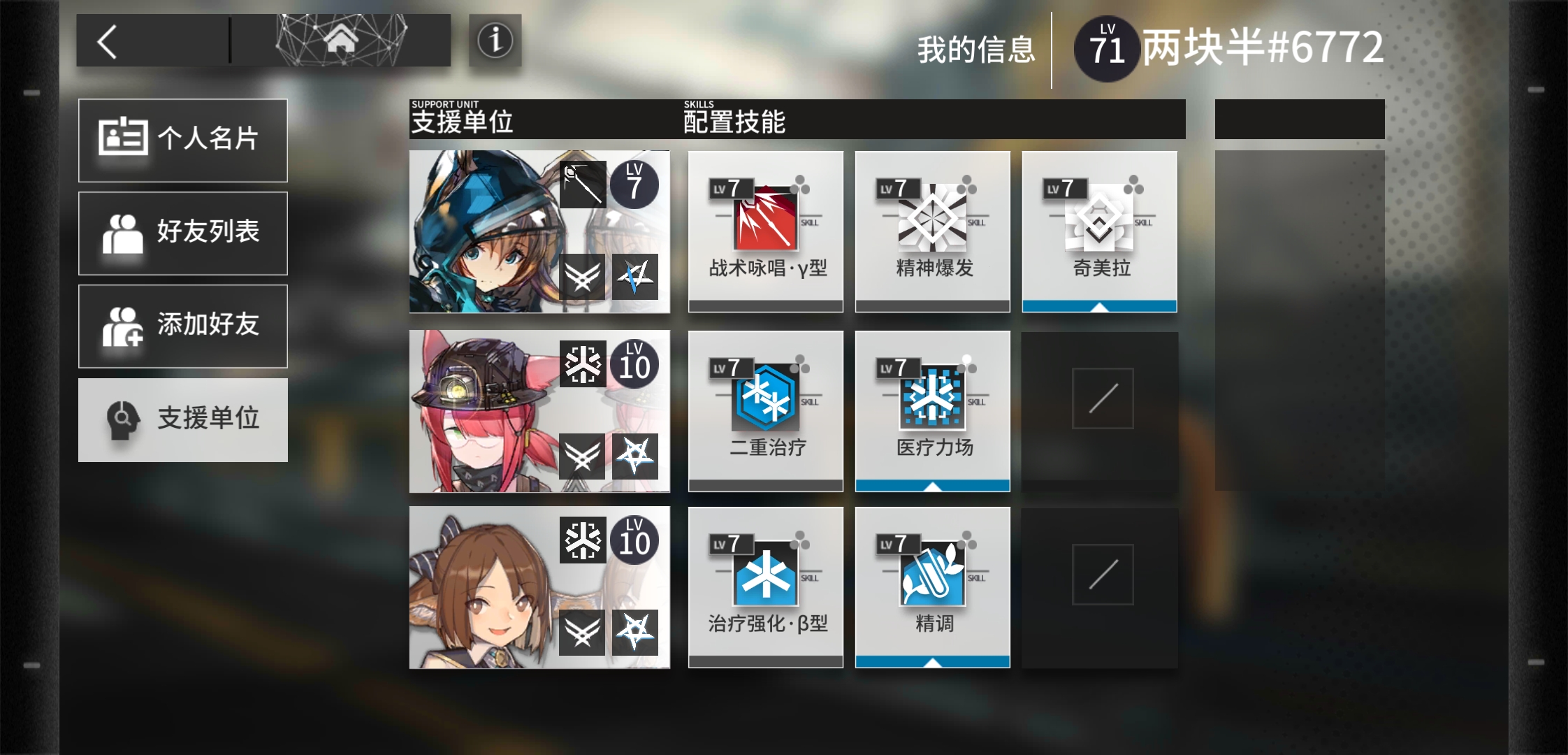
Task: Choose the 二重治疗 skill icon
Action: pos(765,398)
